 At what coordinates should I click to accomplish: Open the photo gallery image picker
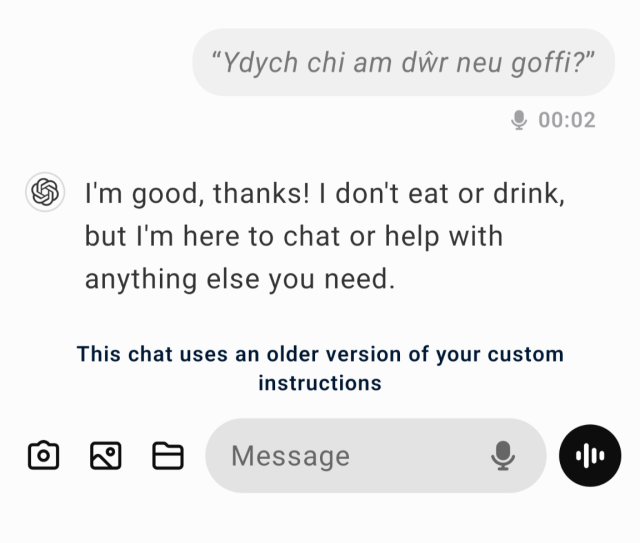pos(106,456)
